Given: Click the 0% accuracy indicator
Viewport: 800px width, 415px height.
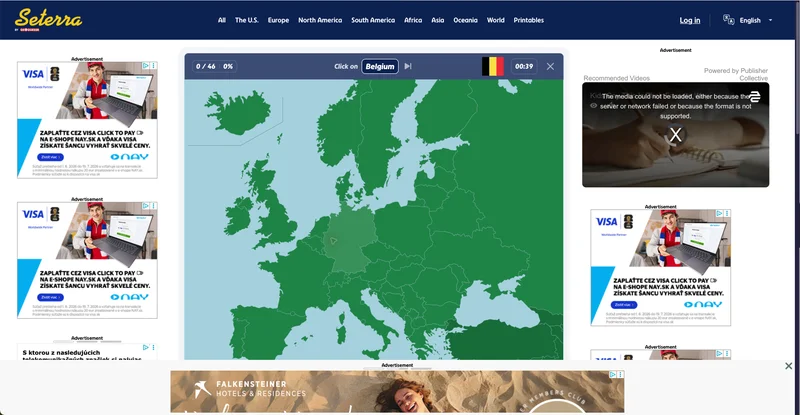Looking at the screenshot, I should (x=228, y=66).
